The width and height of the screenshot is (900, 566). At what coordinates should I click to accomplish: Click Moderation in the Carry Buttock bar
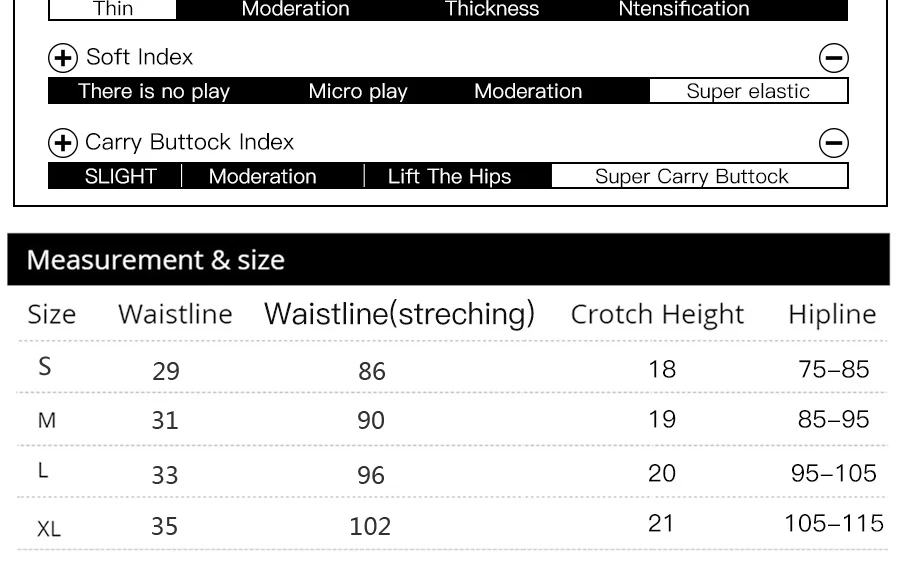click(262, 176)
